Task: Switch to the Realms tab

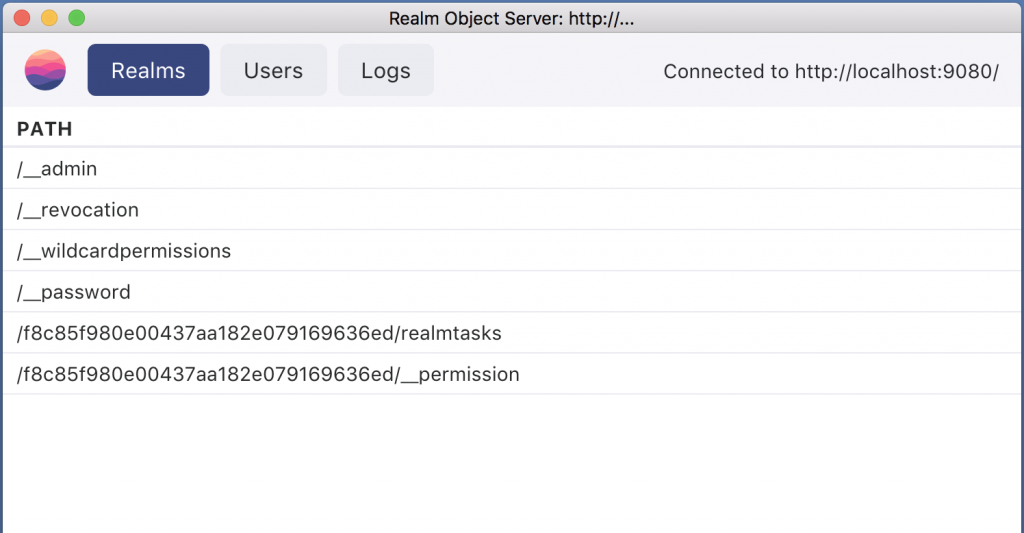Action: click(148, 70)
